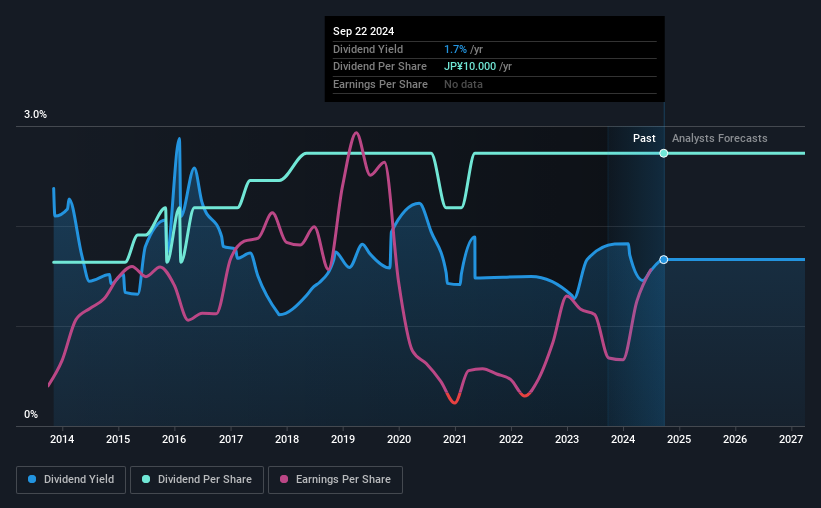This screenshot has height=508, width=821.
Task: Select the Dividend Per Share data point marker
Action: pos(663,153)
